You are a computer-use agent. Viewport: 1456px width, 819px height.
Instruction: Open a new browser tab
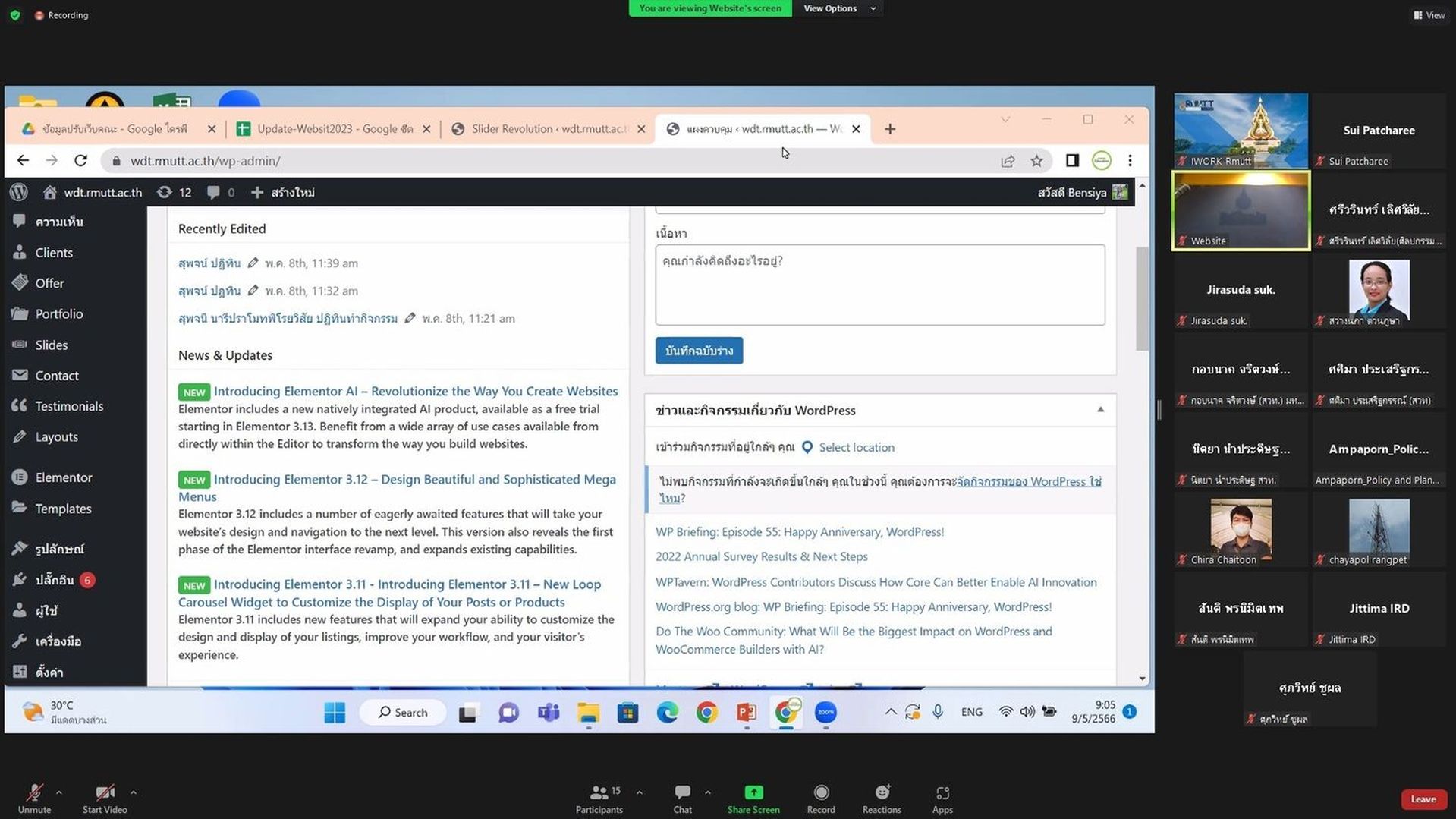(889, 129)
